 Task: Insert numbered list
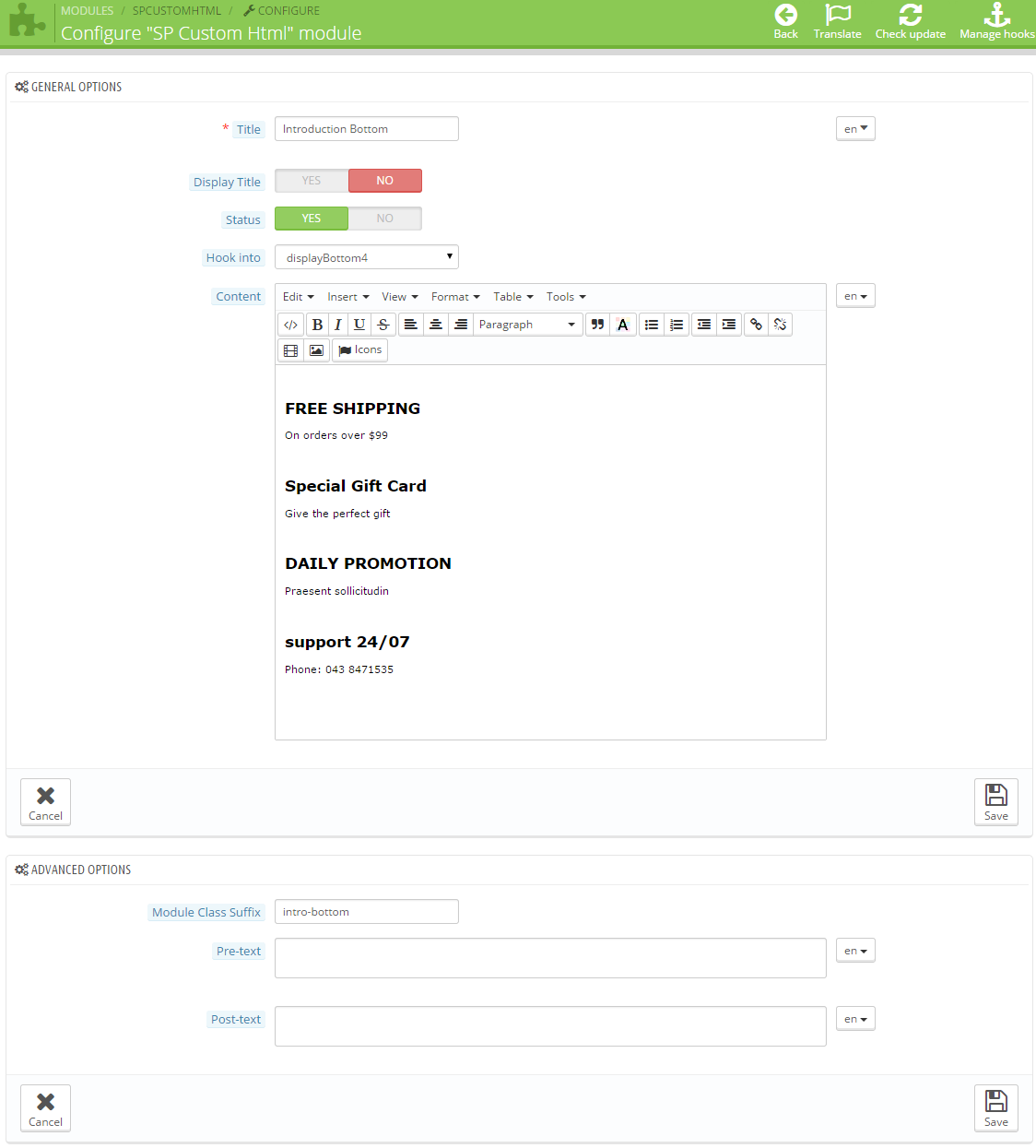coord(677,325)
